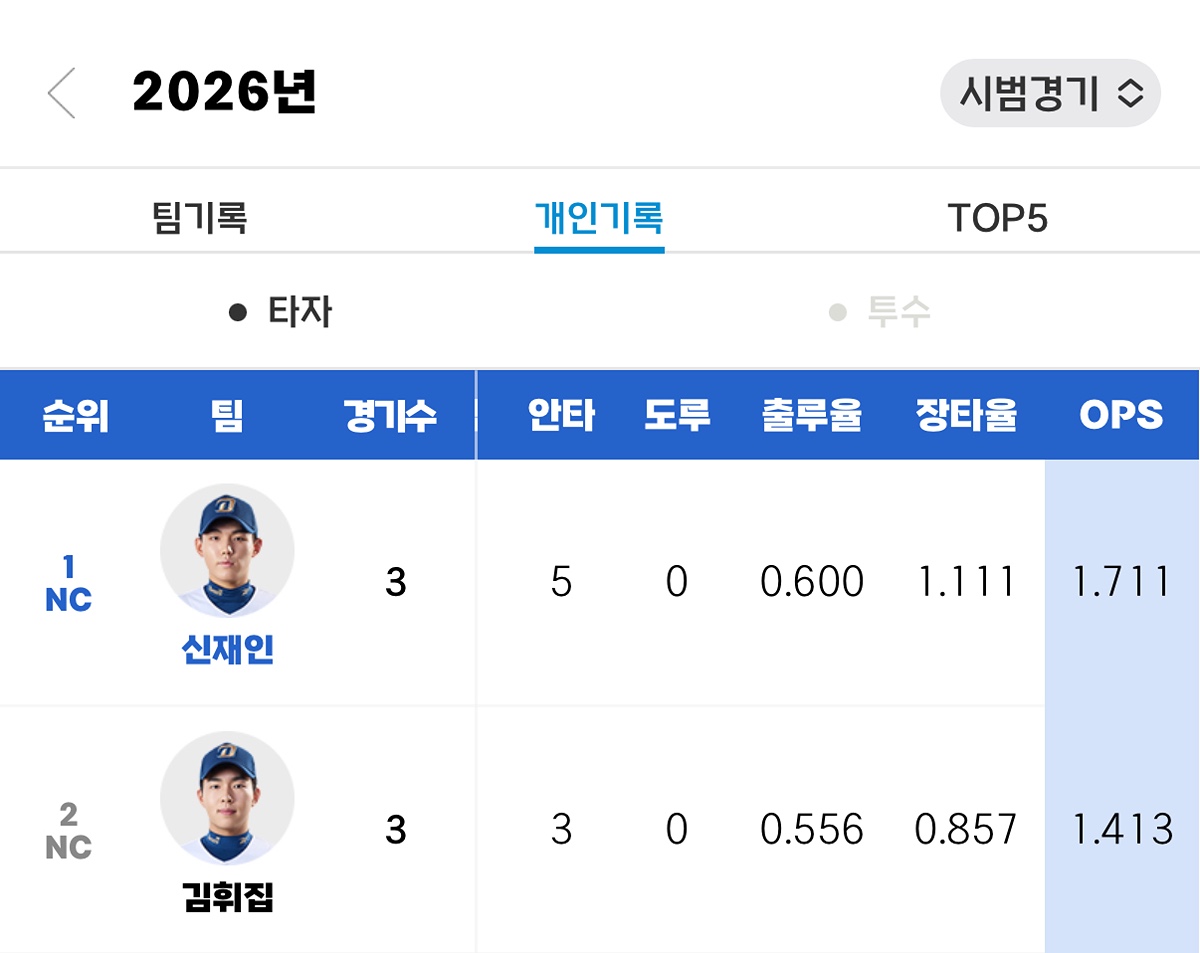Viewport: 1200px width, 953px height.
Task: Click the 신재인 player name link
Action: pyautogui.click(x=228, y=651)
